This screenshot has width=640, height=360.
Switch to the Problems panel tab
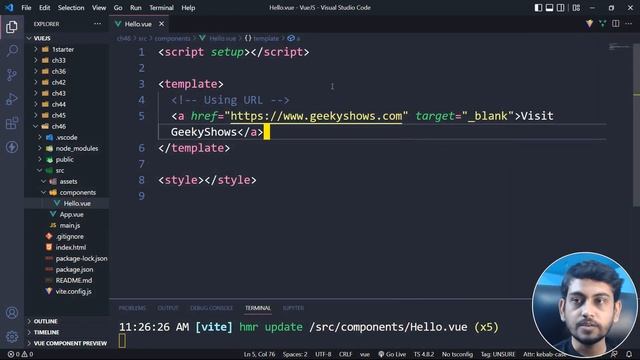[x=132, y=308]
